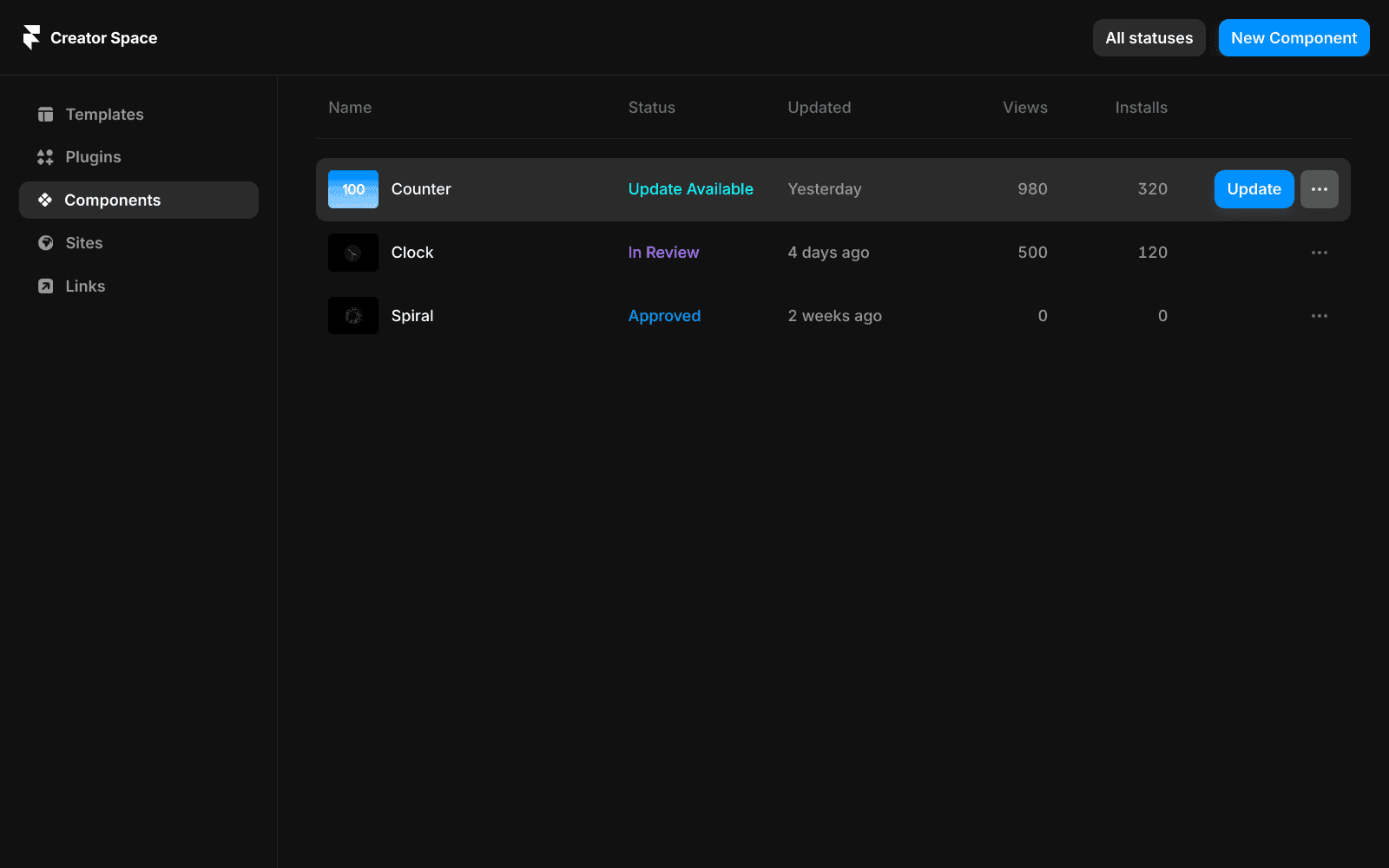Viewport: 1389px width, 868px height.
Task: Select the Sites globe icon
Action: point(44,242)
